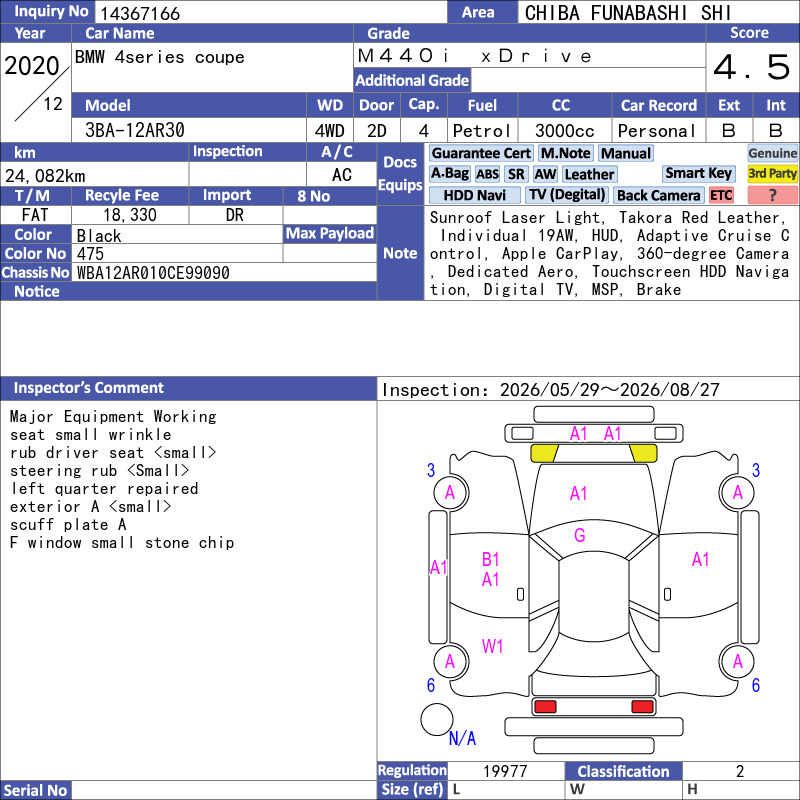The image size is (800, 800).
Task: Click the model code 3BA-12AR30
Action: tap(135, 131)
